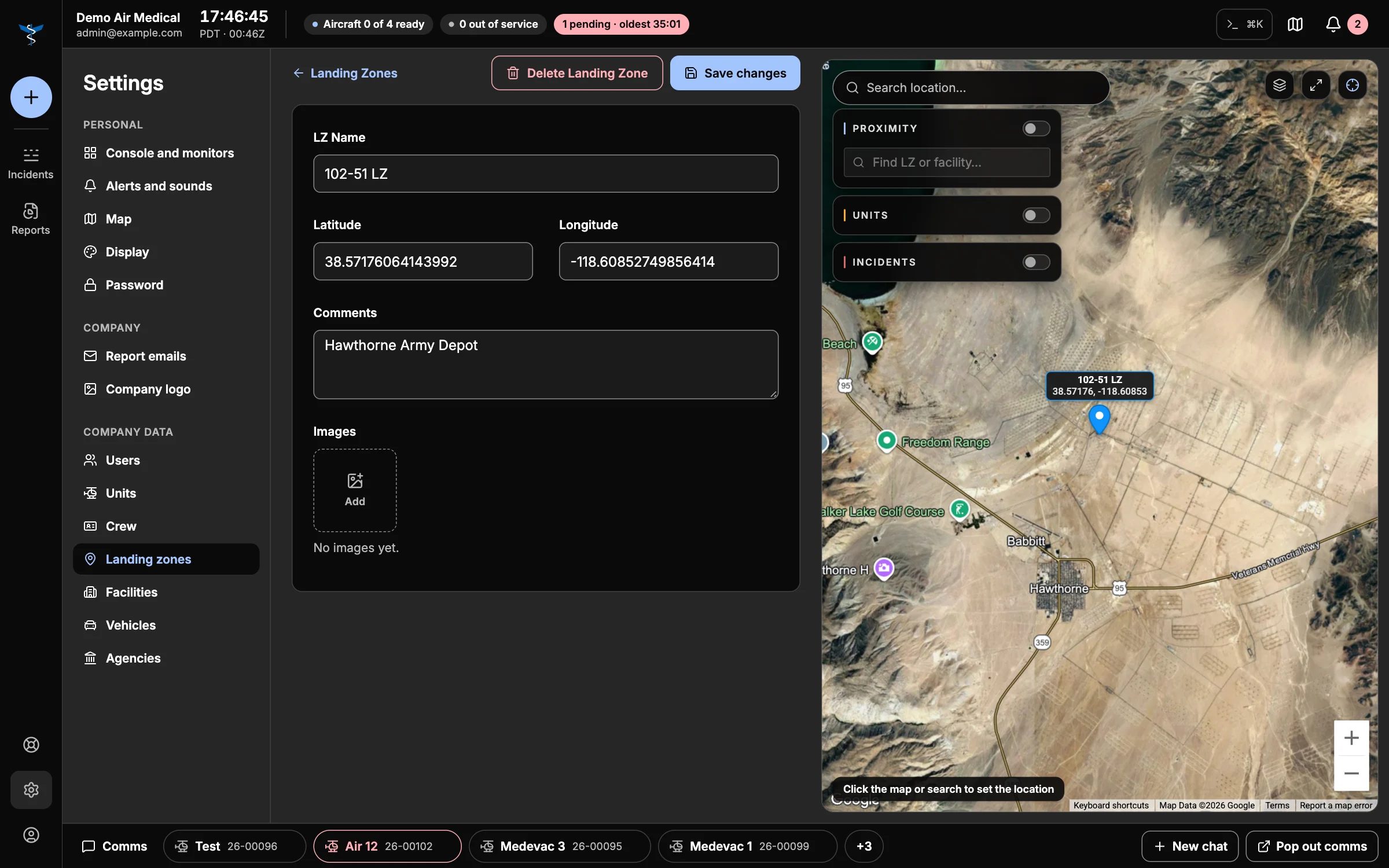Click New chat button
Screen dimensions: 1389x868
point(1190,847)
